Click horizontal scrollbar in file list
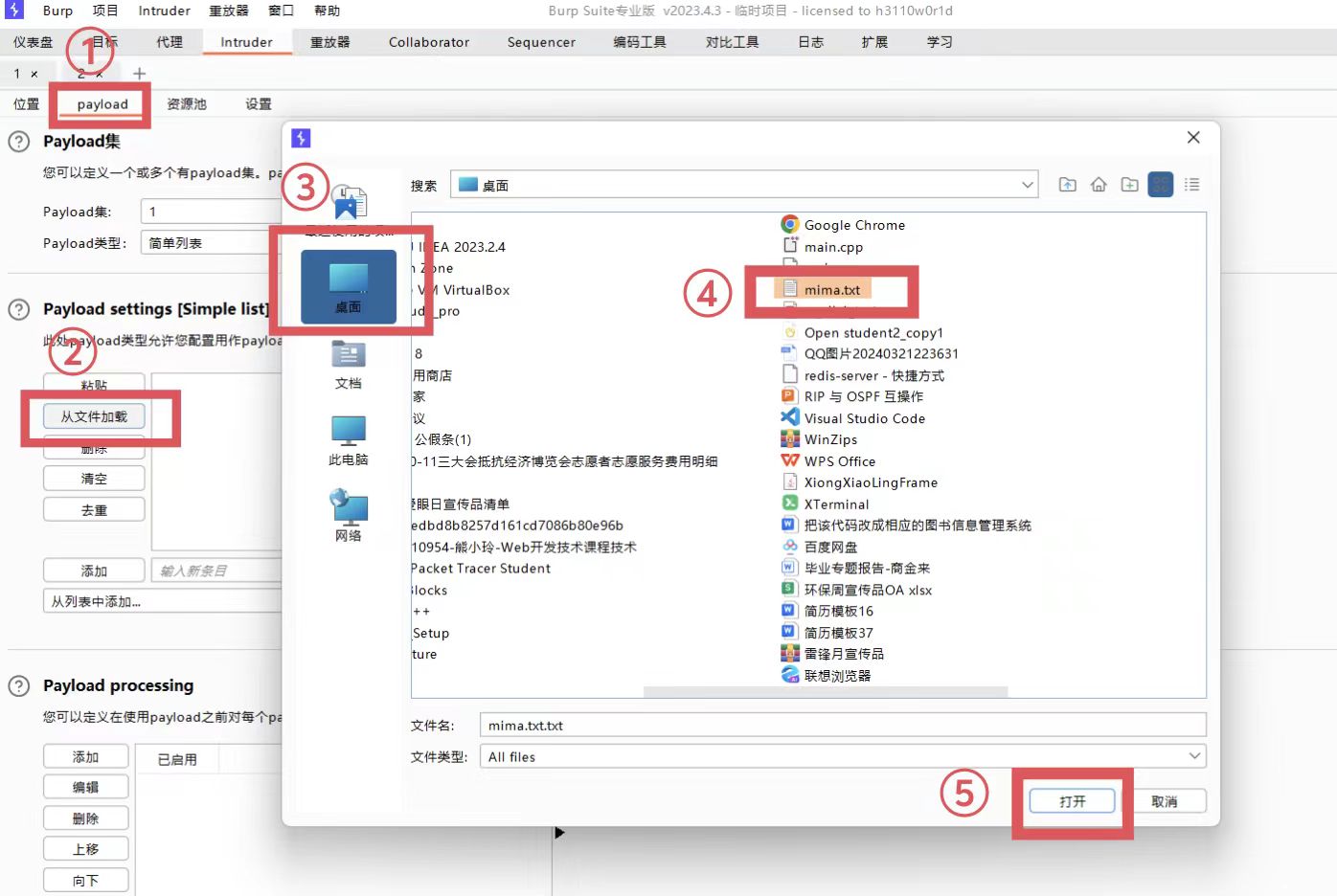 click(826, 691)
